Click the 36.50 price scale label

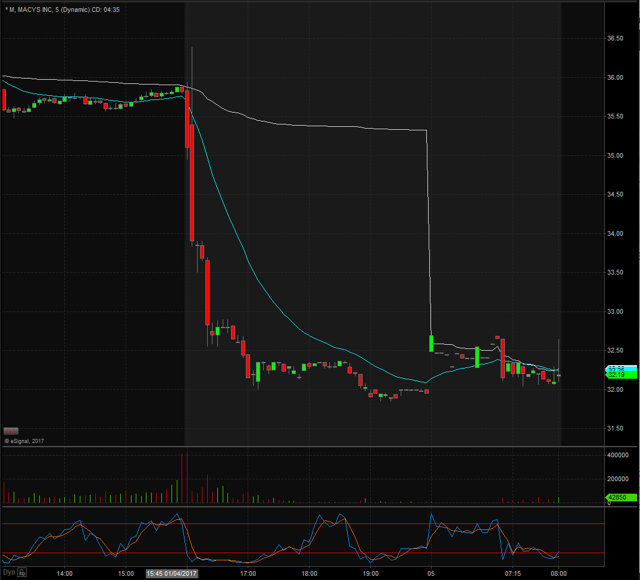point(616,38)
